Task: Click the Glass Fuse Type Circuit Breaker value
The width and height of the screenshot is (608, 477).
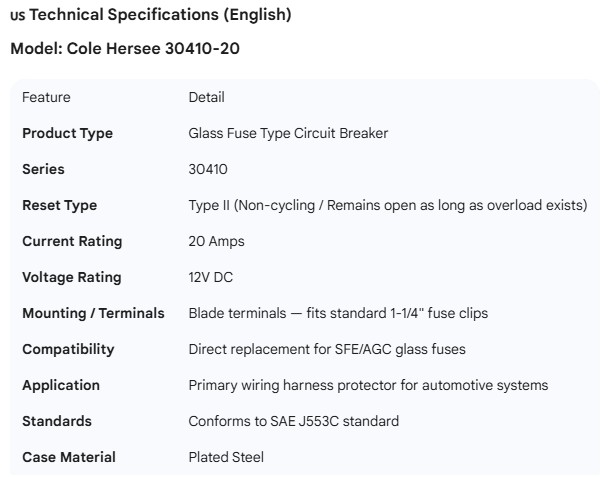Action: pos(288,133)
